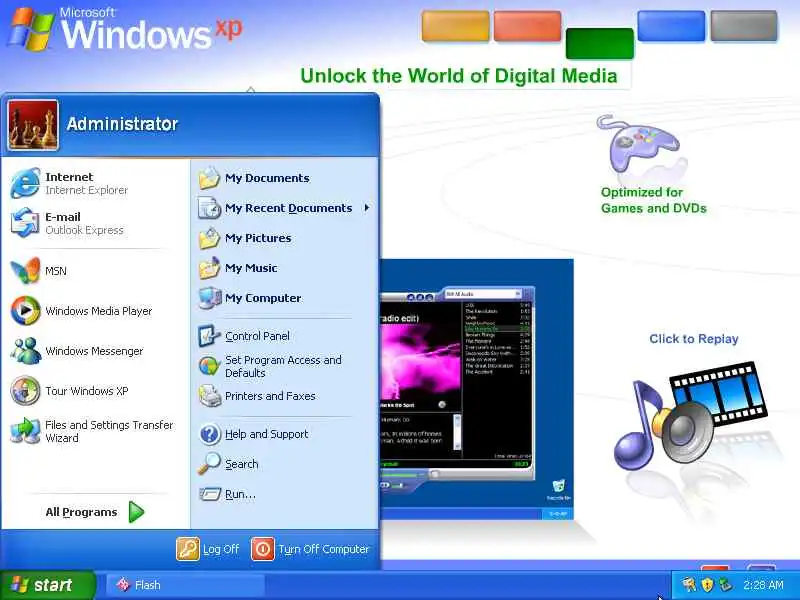Click the Administrator user name

tap(122, 124)
